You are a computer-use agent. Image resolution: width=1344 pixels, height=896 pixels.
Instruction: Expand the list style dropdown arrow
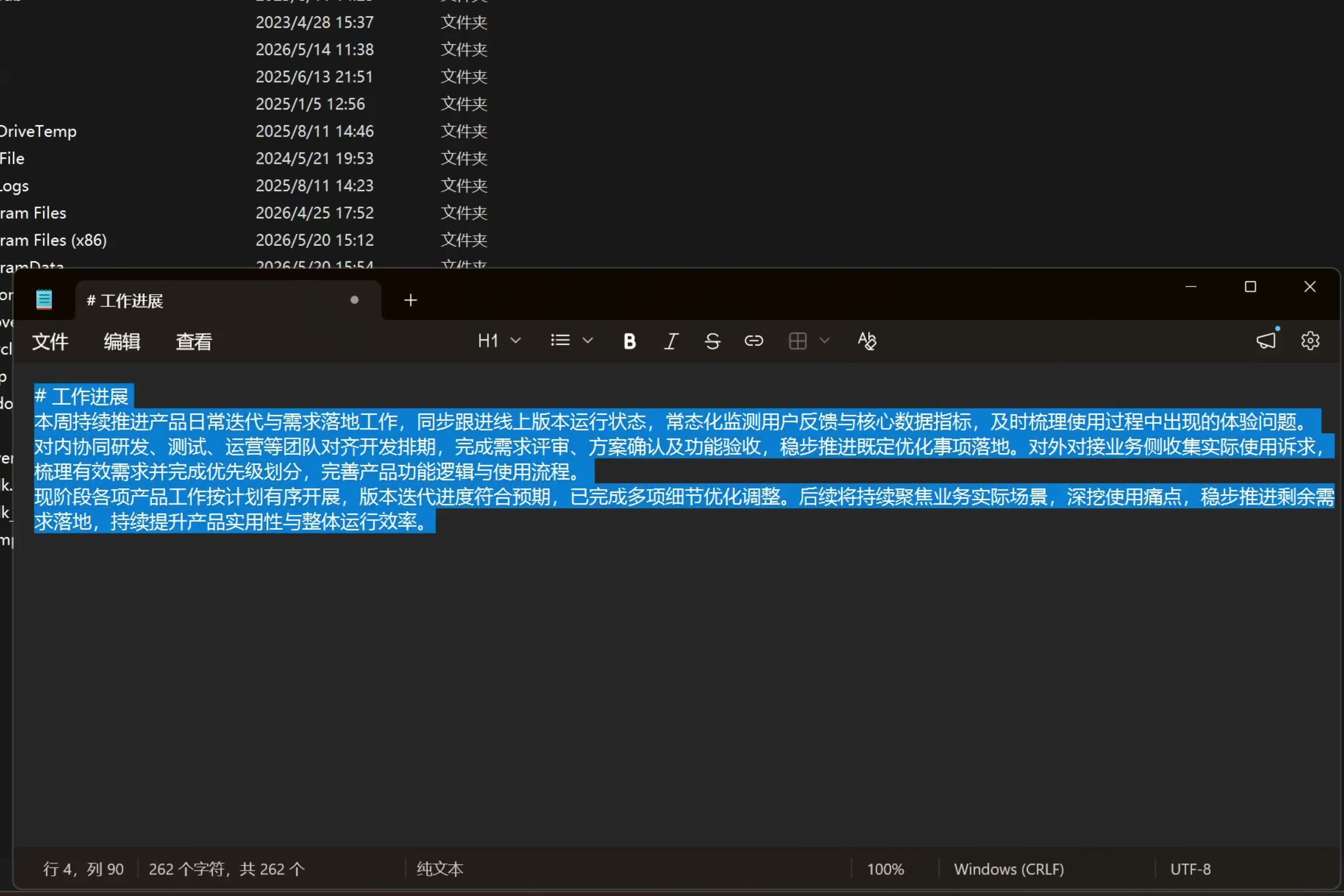click(587, 341)
